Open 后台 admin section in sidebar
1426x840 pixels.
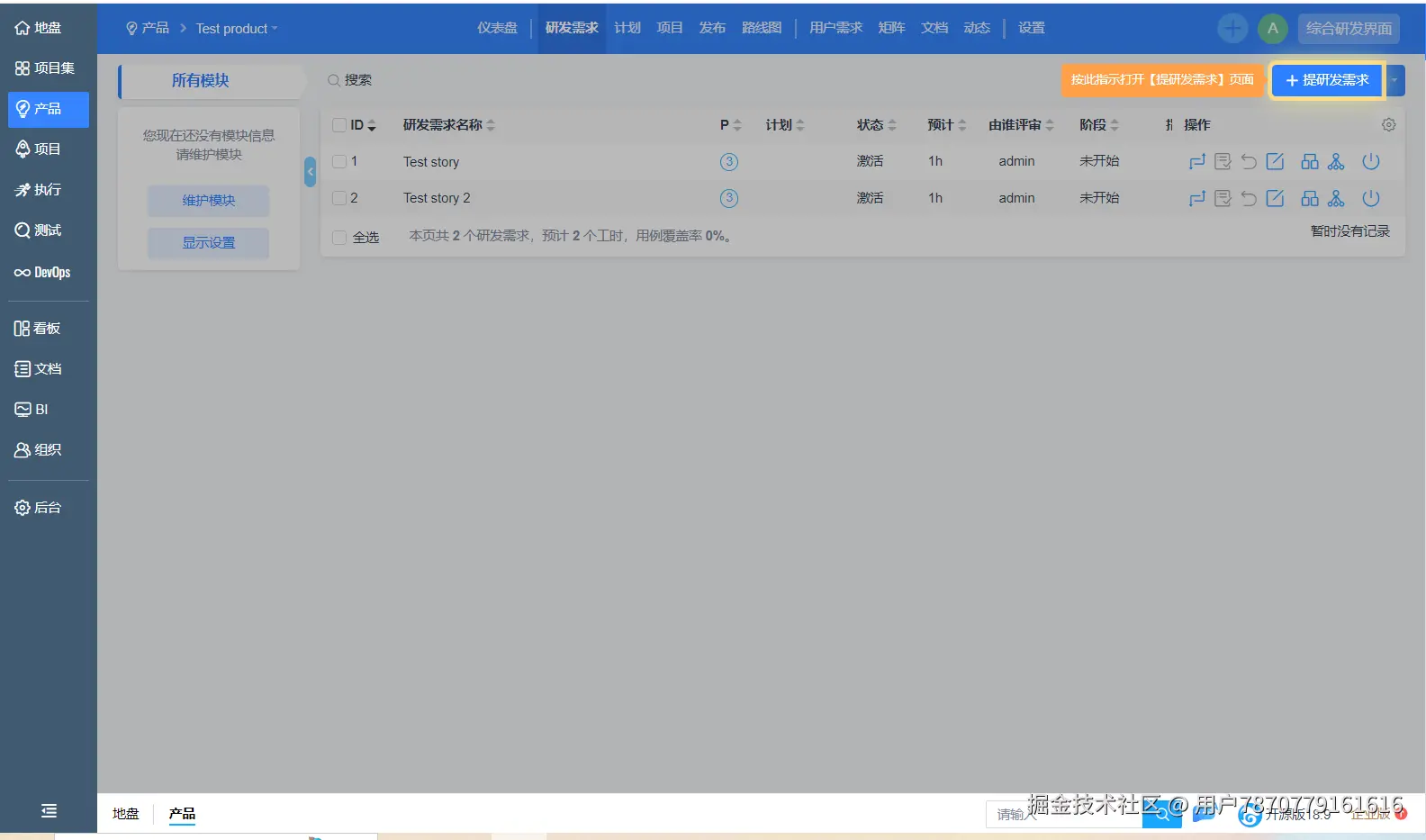pos(39,508)
